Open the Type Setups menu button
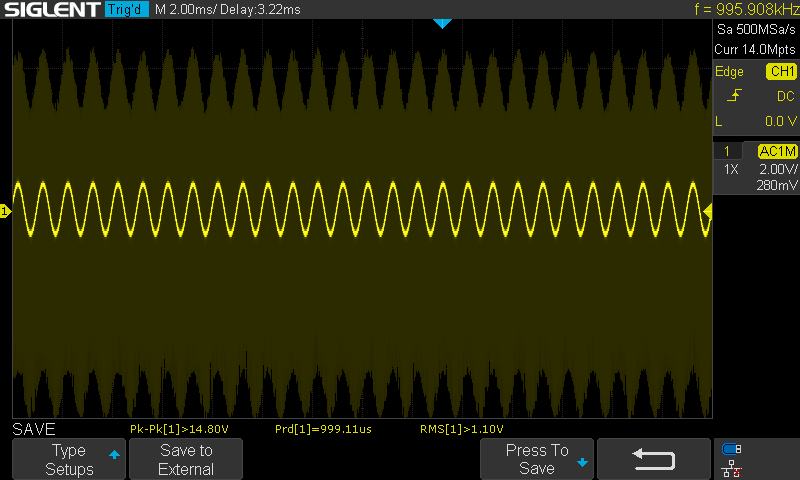This screenshot has width=800, height=480. click(69, 459)
